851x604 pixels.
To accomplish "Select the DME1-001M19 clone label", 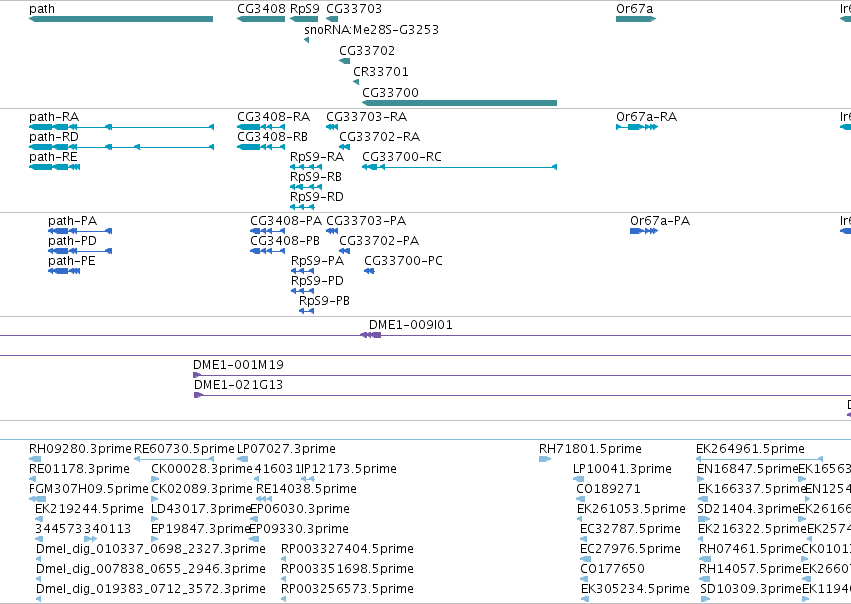I will (238, 365).
